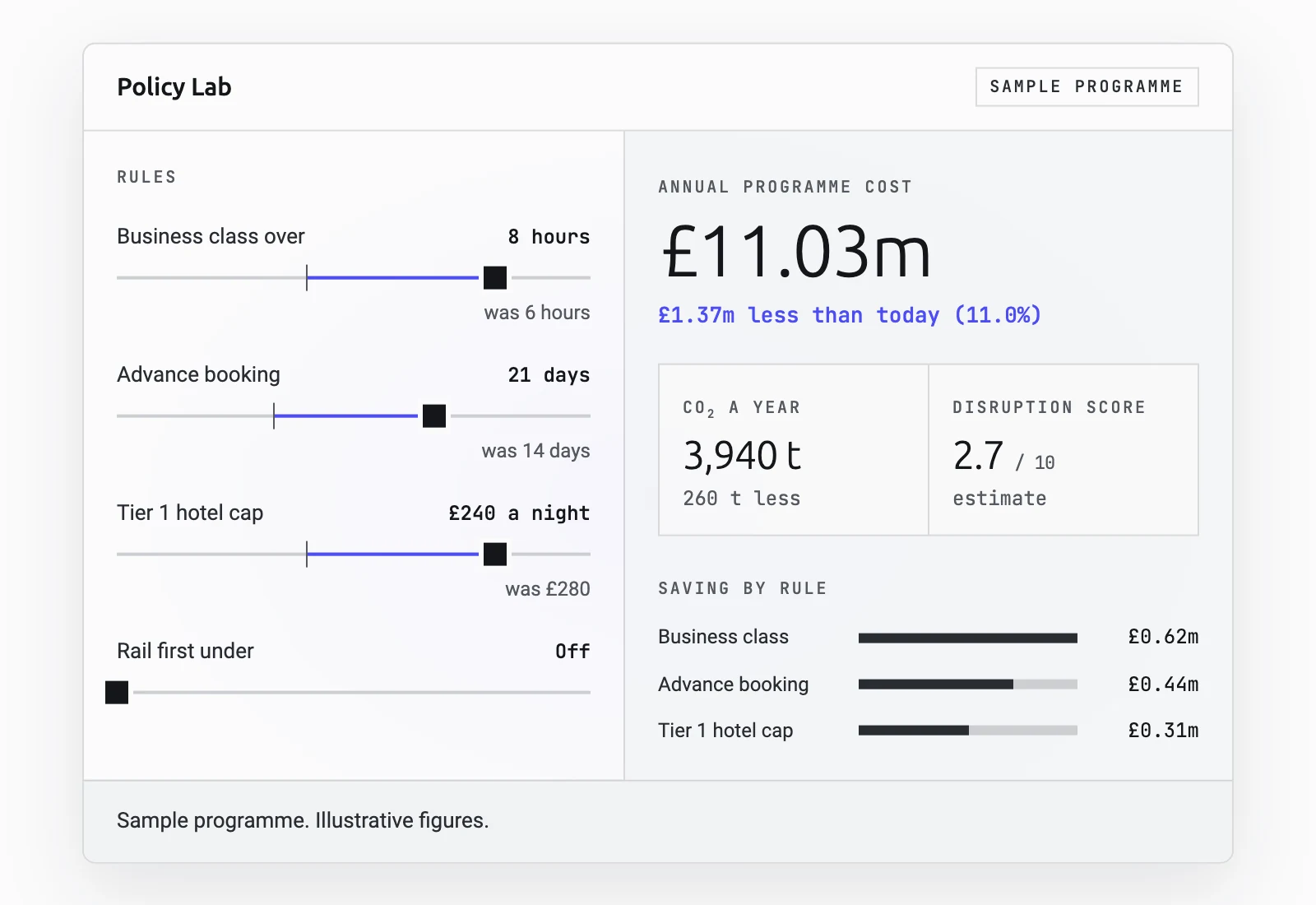Click '£1.37m less than today (11.0%)'
Screen dimensions: 1316x905
(x=850, y=315)
